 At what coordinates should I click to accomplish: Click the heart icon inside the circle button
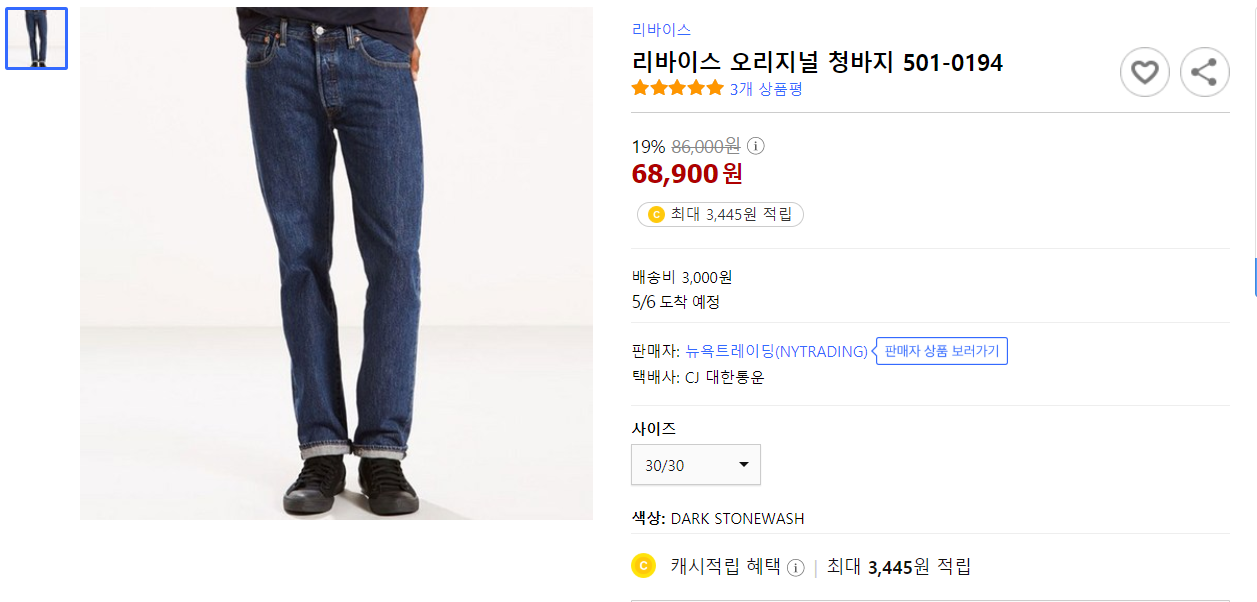[1144, 72]
